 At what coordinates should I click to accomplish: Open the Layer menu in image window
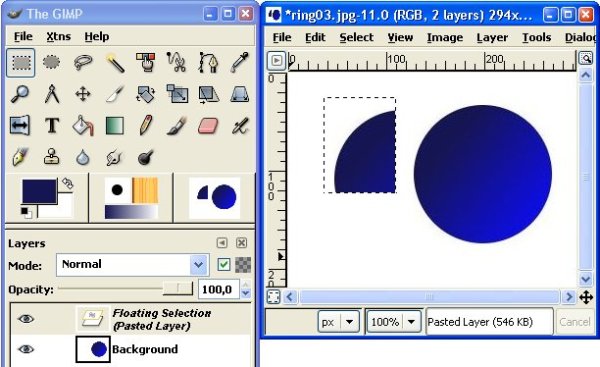point(492,38)
